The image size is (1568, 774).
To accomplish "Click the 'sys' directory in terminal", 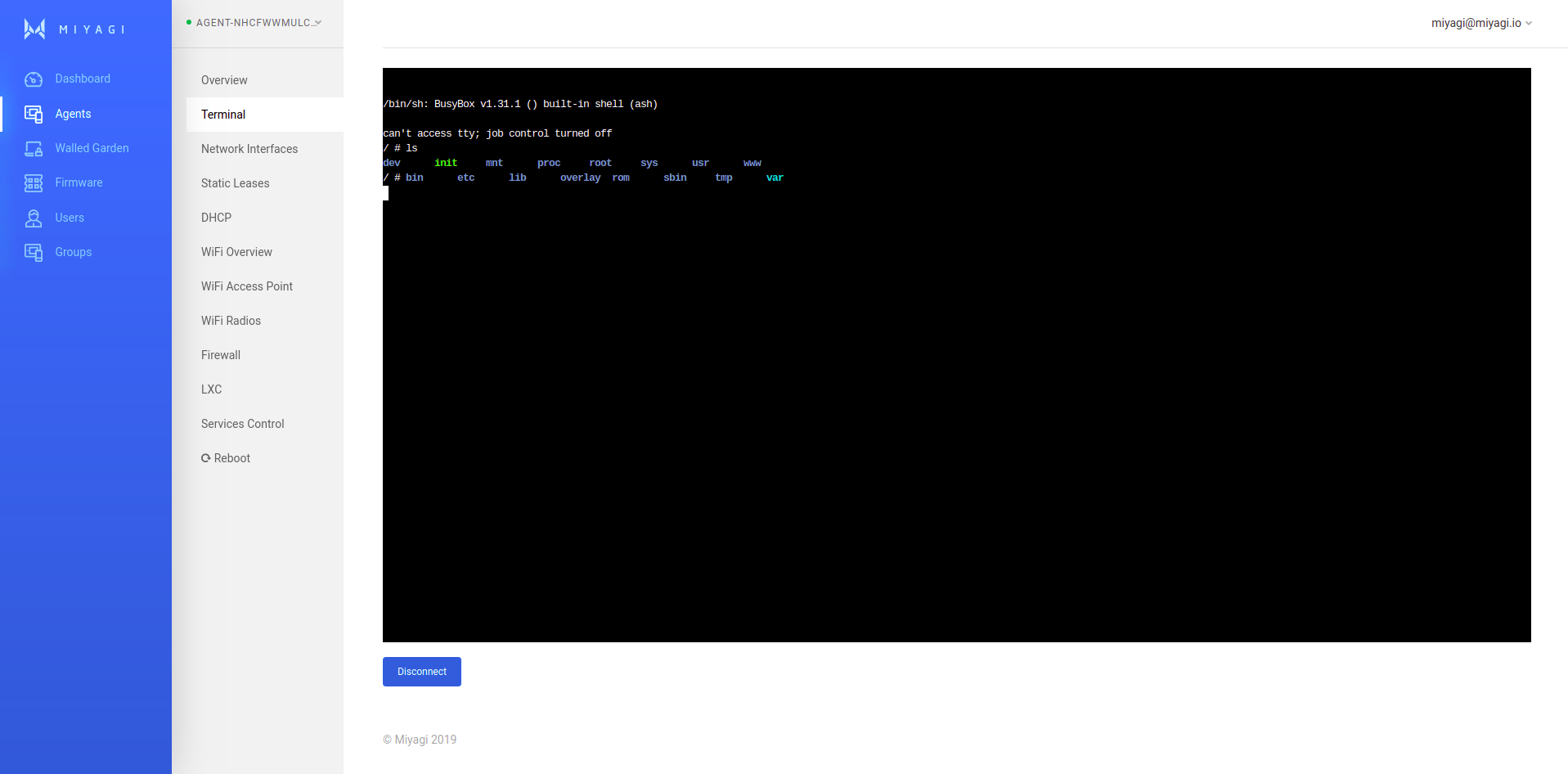I will click(649, 163).
